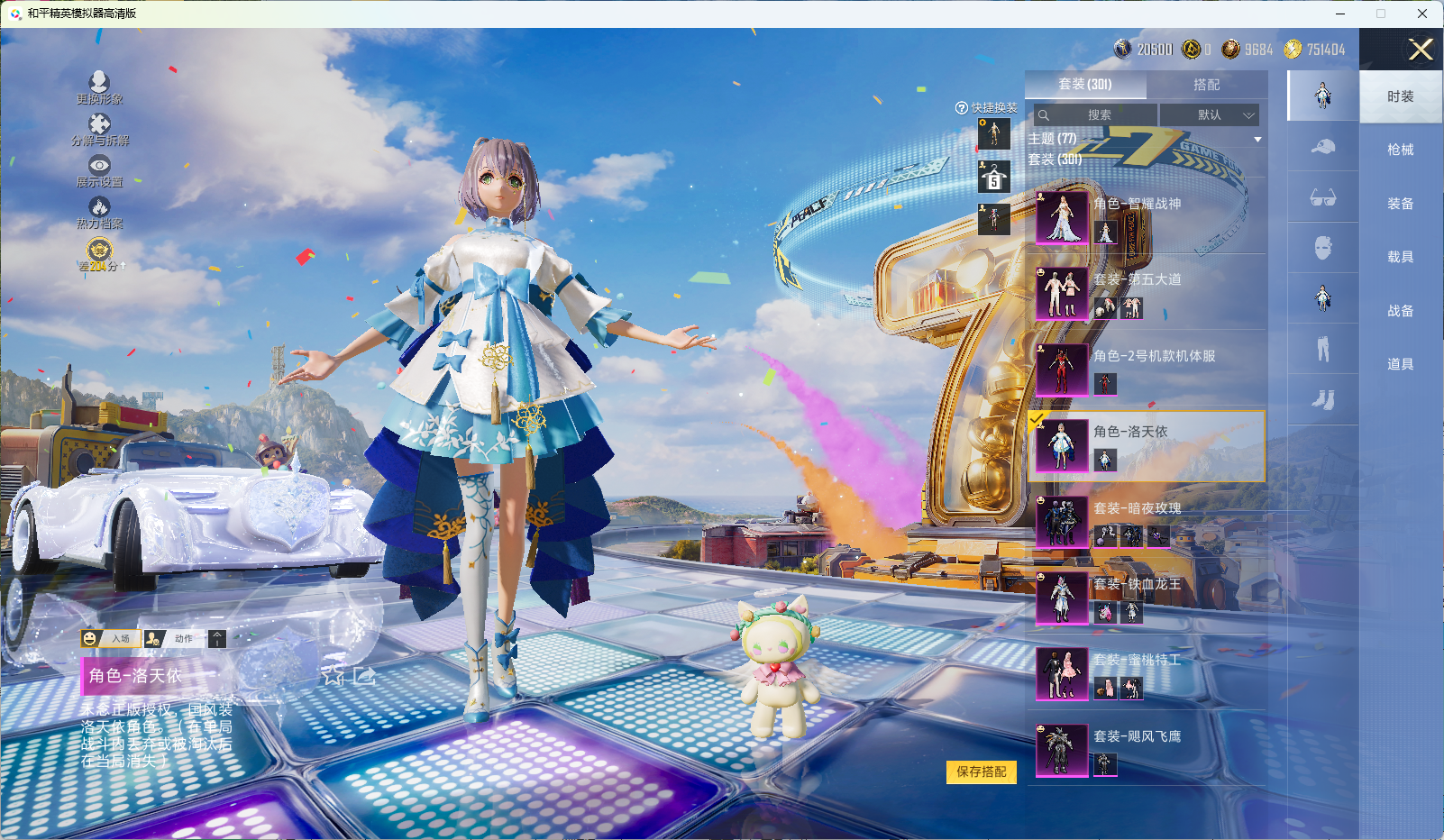The image size is (1444, 840).
Task: Select the 角色-洛天依 outfit thumbnail
Action: point(1062,446)
